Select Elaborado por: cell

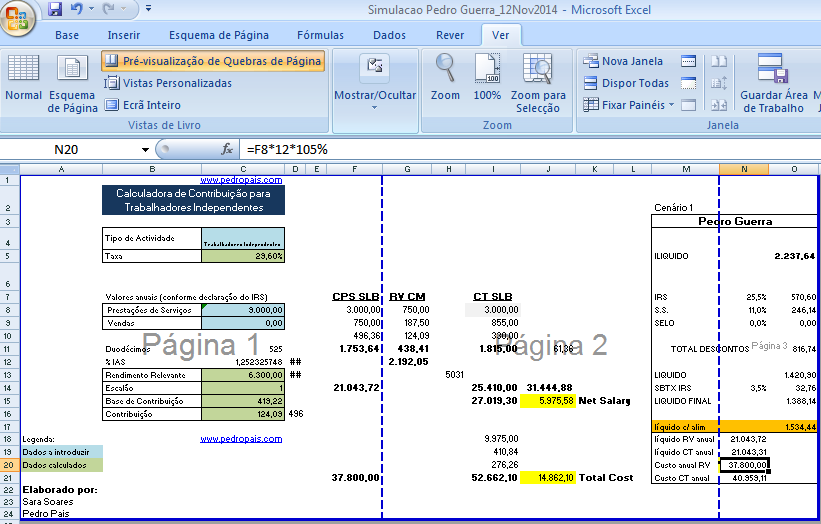coord(61,490)
